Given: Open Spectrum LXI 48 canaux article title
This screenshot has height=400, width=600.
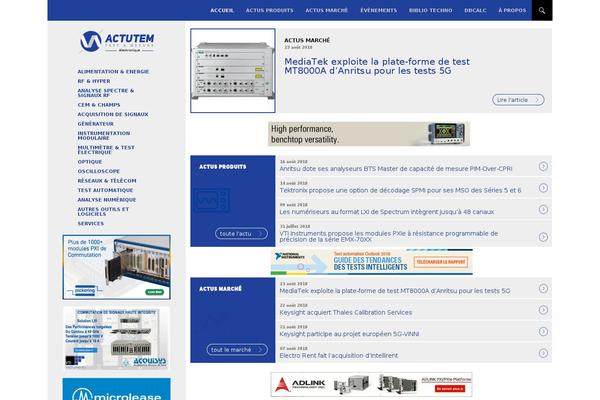Looking at the screenshot, I should (x=386, y=212).
